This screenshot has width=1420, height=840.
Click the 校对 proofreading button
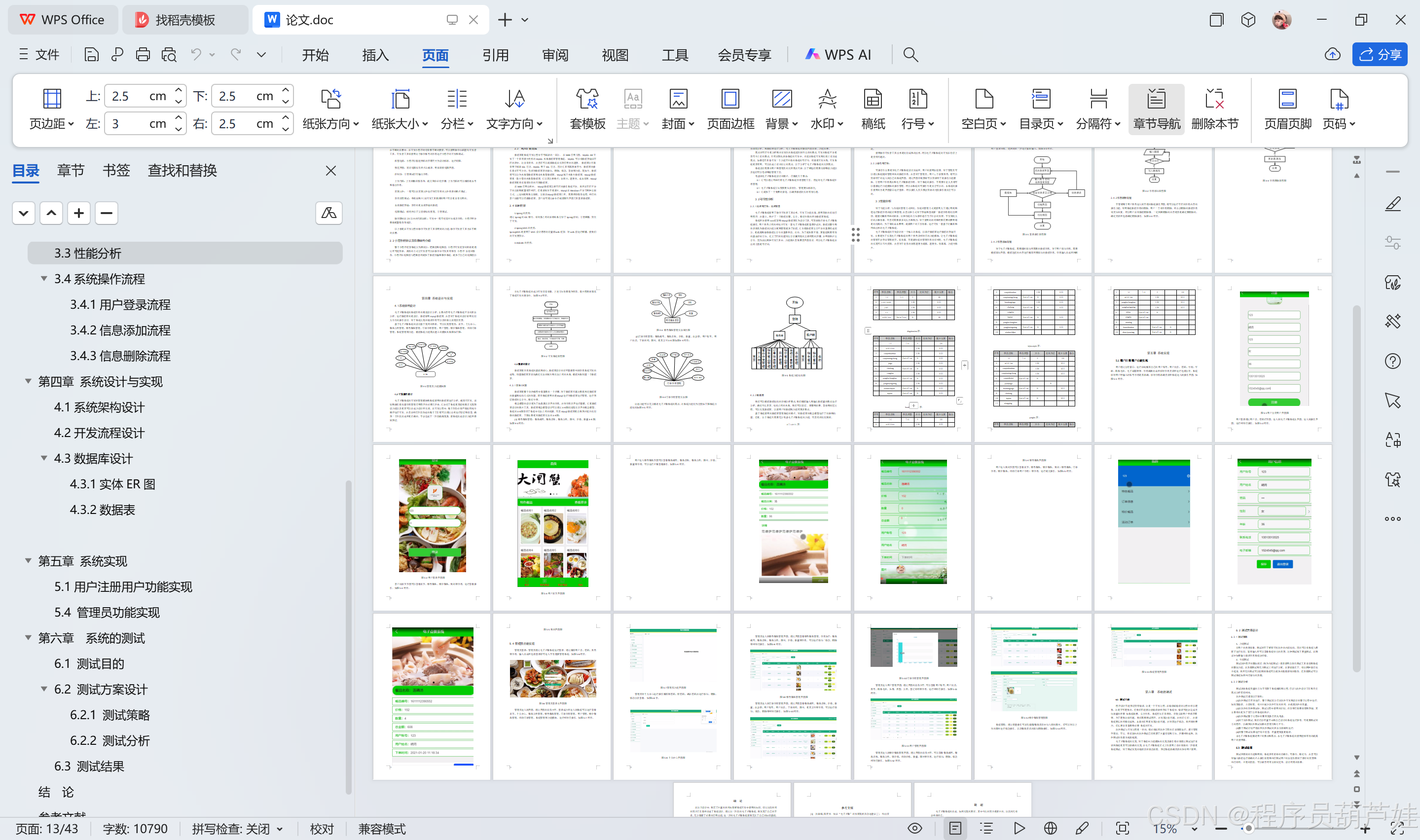[x=322, y=829]
